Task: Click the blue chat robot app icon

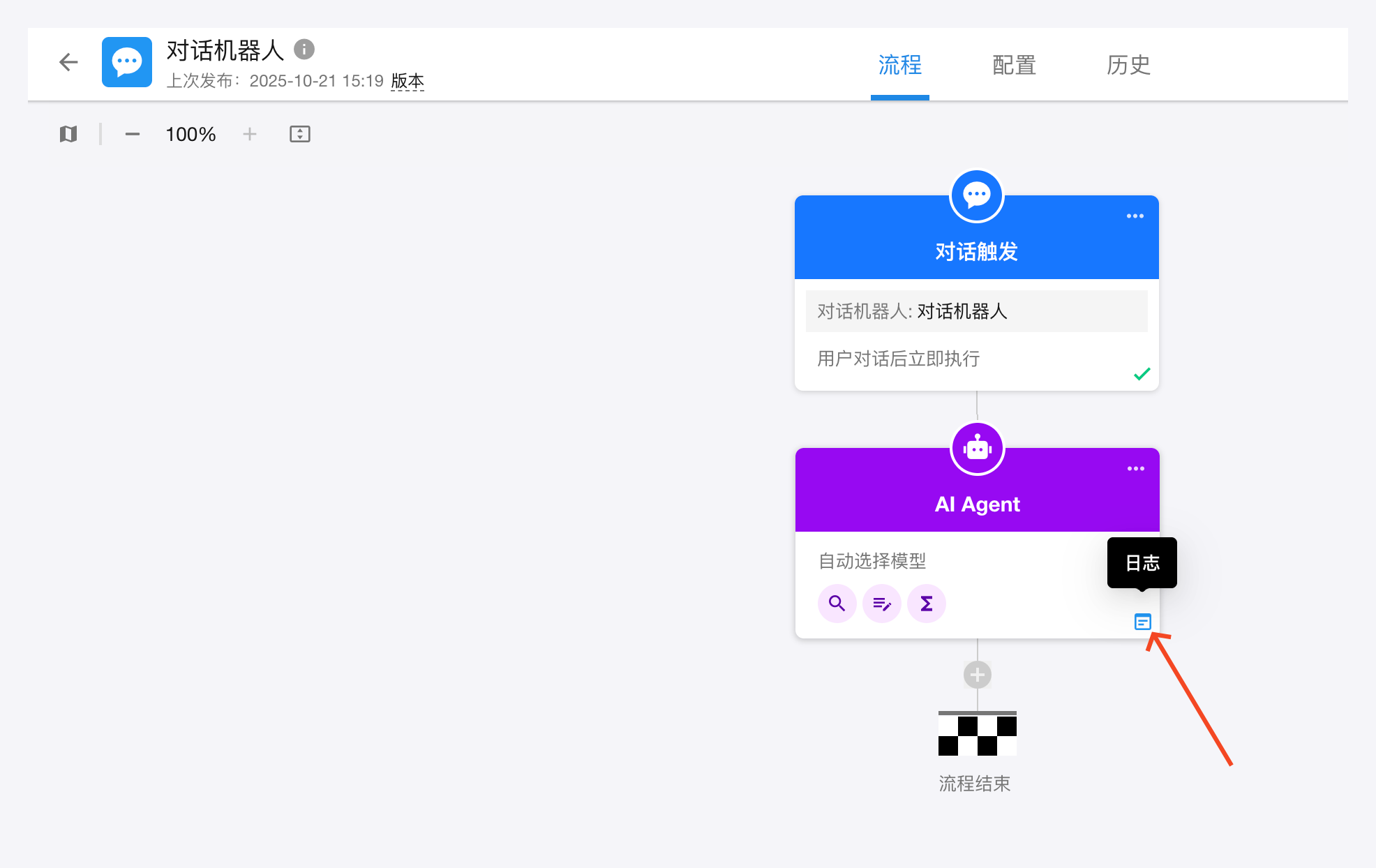Action: 127,62
